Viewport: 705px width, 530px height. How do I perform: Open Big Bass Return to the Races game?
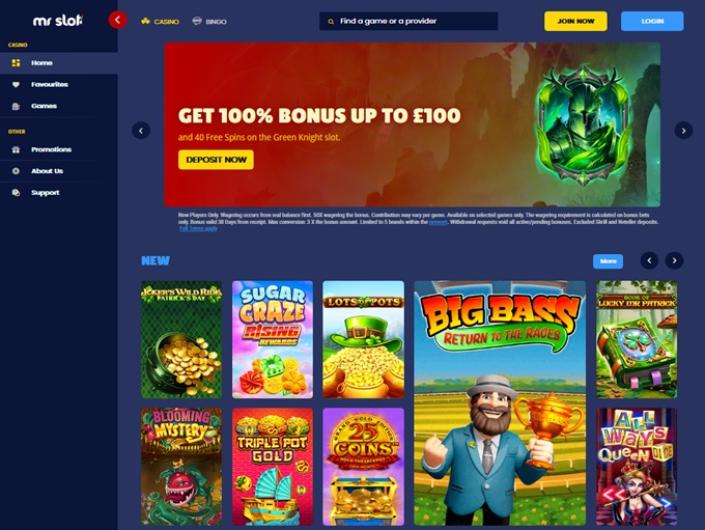click(x=500, y=403)
